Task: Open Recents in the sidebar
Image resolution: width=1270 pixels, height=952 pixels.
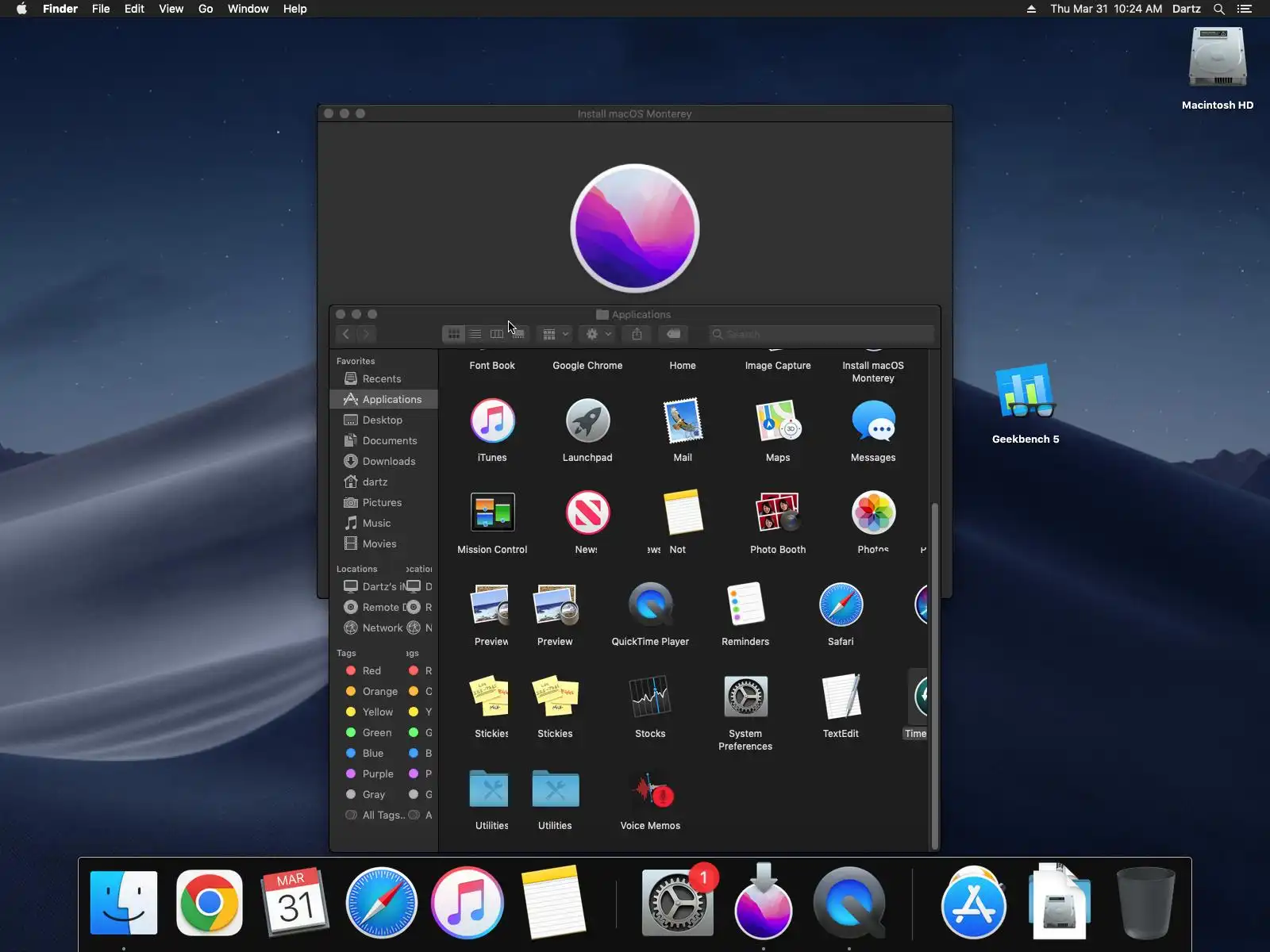Action: [x=383, y=378]
